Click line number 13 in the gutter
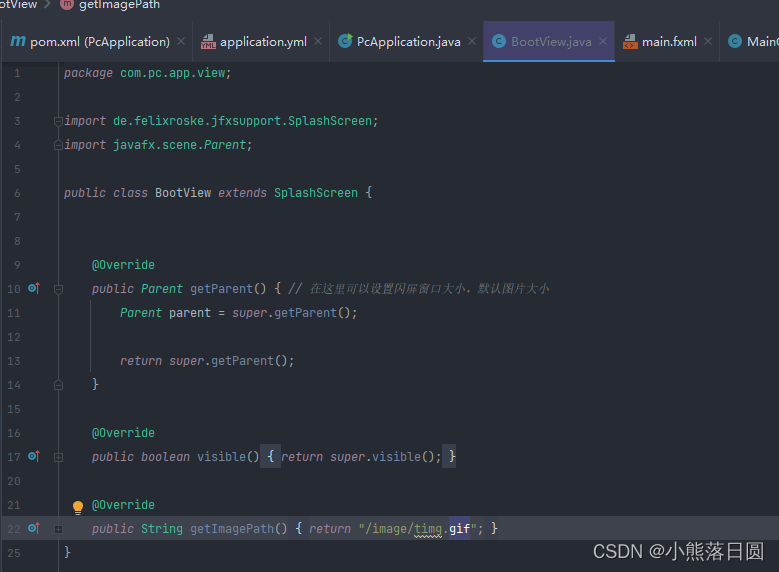779x572 pixels. [x=14, y=361]
